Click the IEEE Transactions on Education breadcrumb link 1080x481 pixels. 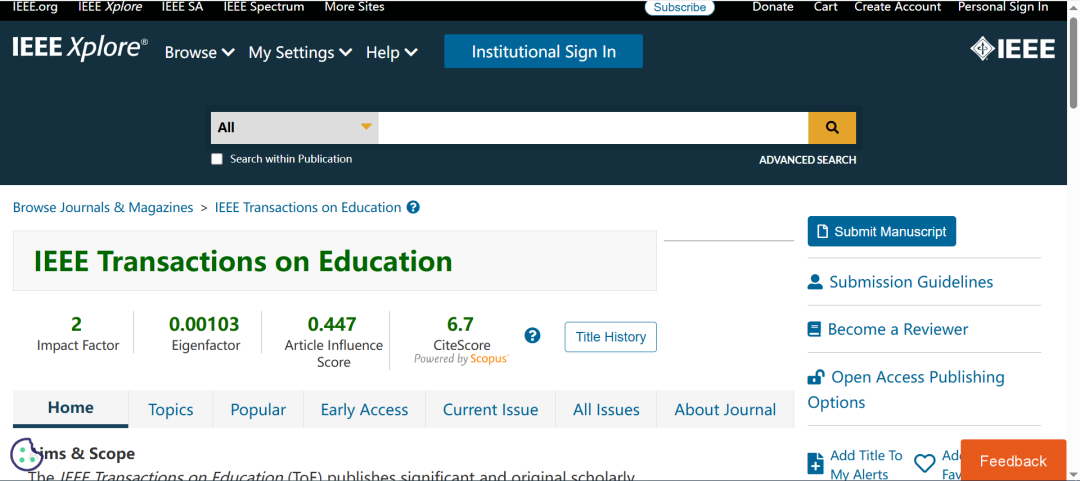pyautogui.click(x=308, y=207)
